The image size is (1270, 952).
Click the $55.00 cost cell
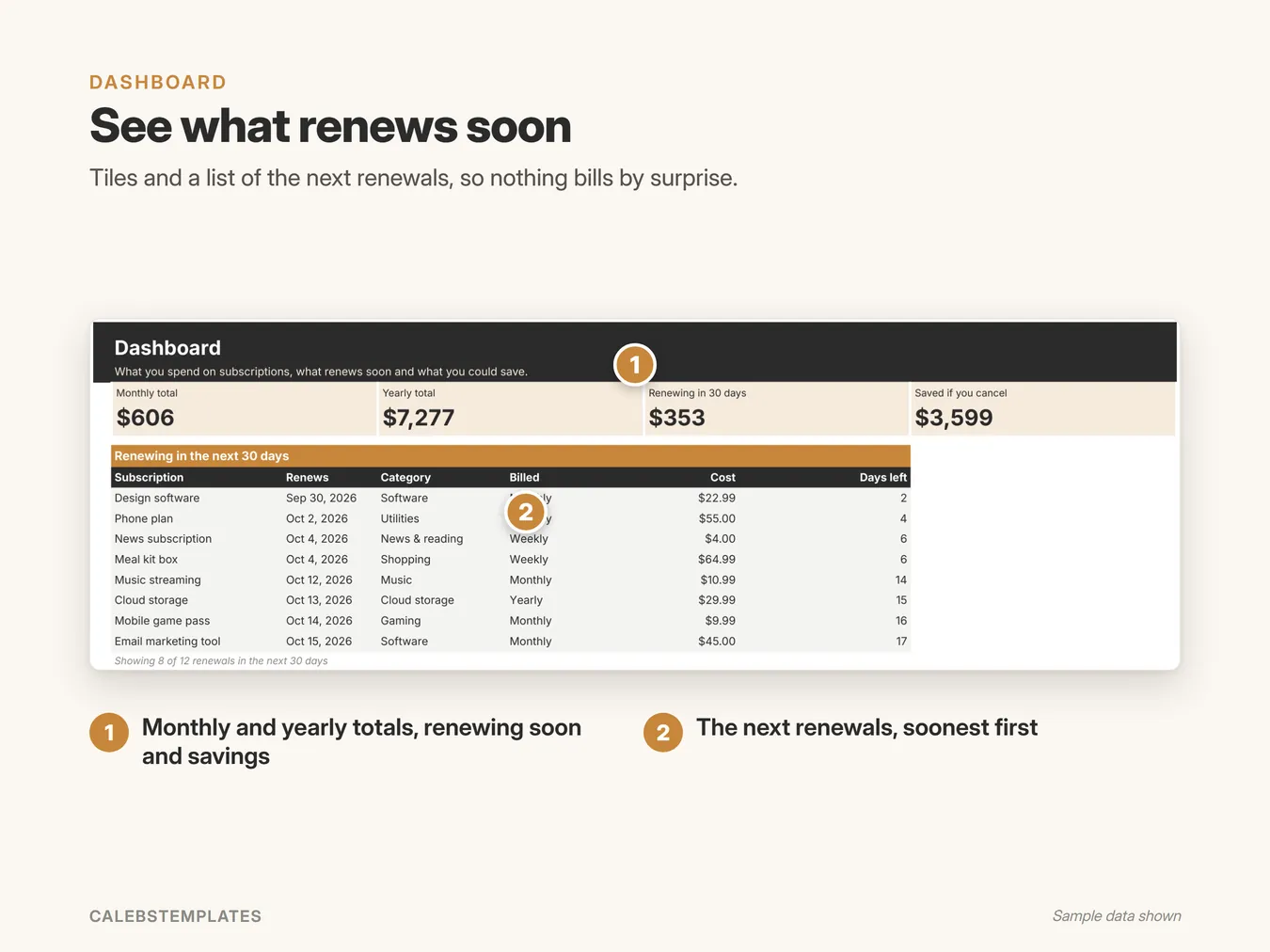[x=717, y=519]
